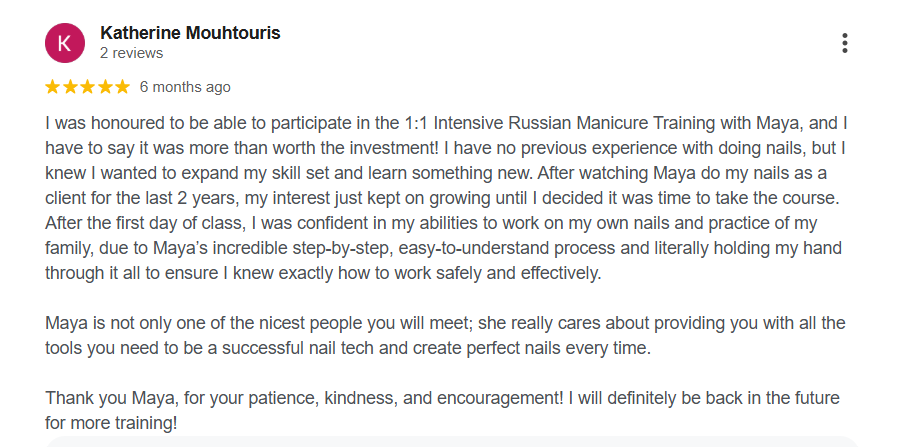Click the line starting "tools you need to be"
Screen dimensions: 897x447
point(348,349)
